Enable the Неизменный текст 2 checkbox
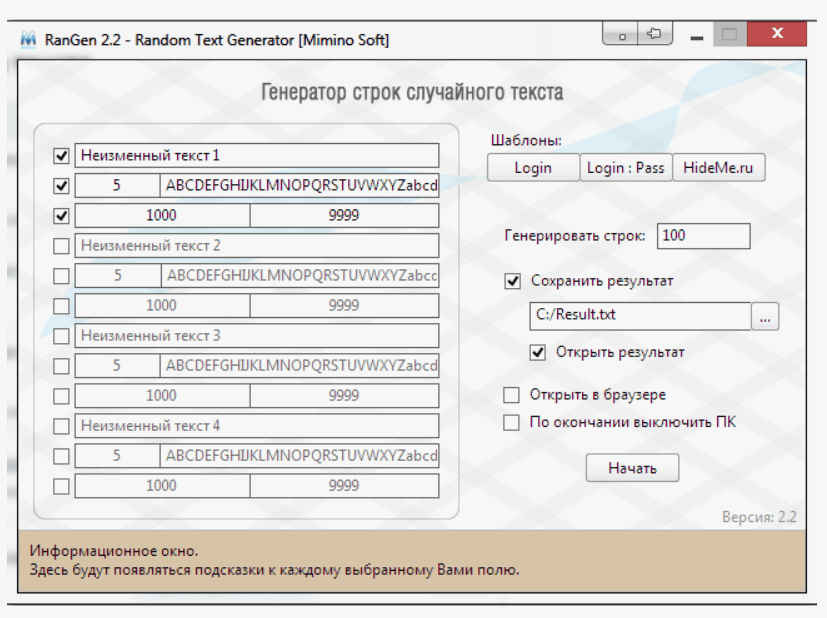Viewport: 827px width, 618px height. pyautogui.click(x=61, y=245)
